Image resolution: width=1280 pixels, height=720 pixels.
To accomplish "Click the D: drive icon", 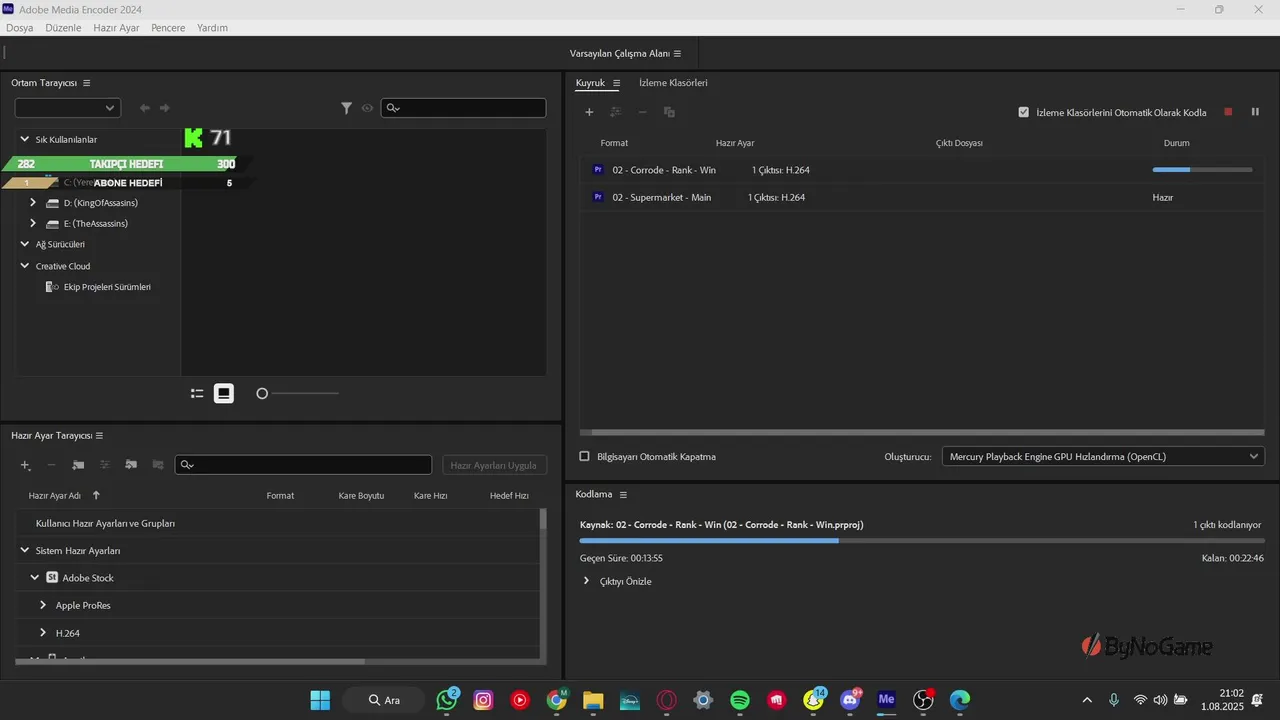I will tap(52, 203).
